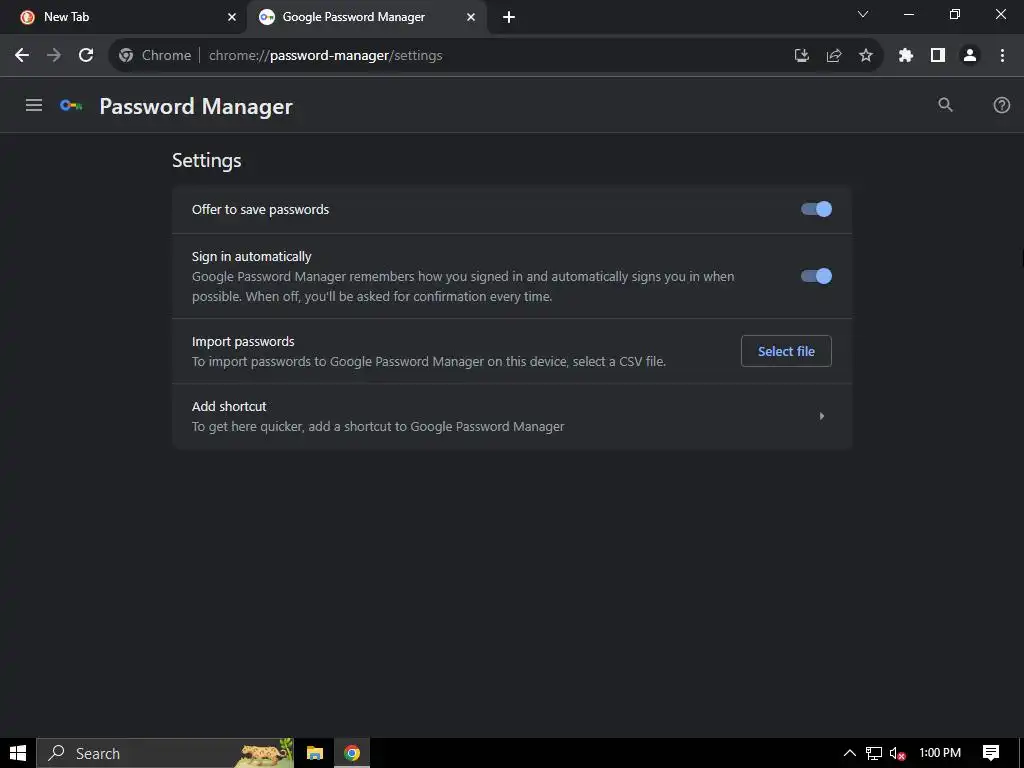Click the Chrome taskbar icon

click(352, 753)
